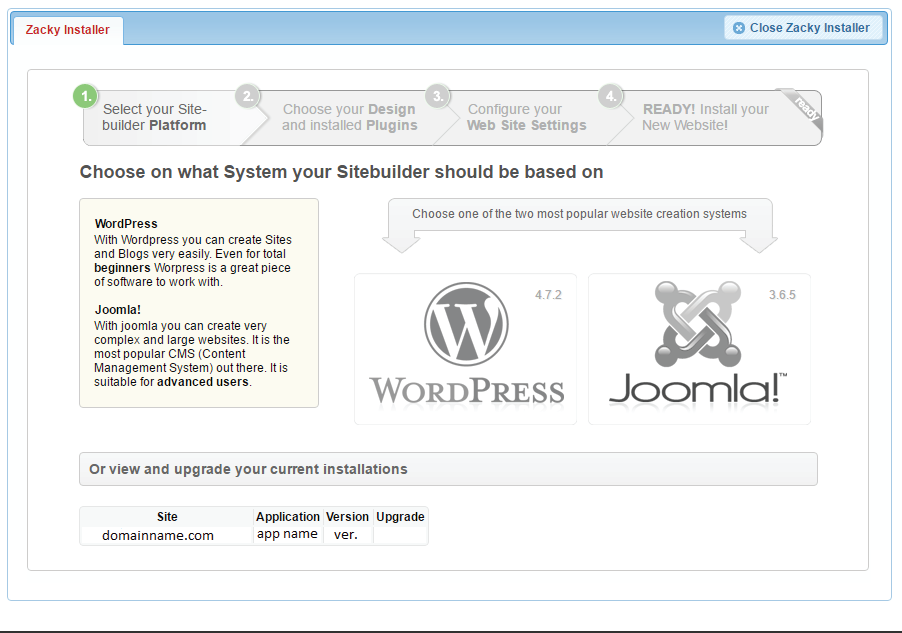Click the grey step 4 number badge

point(610,96)
